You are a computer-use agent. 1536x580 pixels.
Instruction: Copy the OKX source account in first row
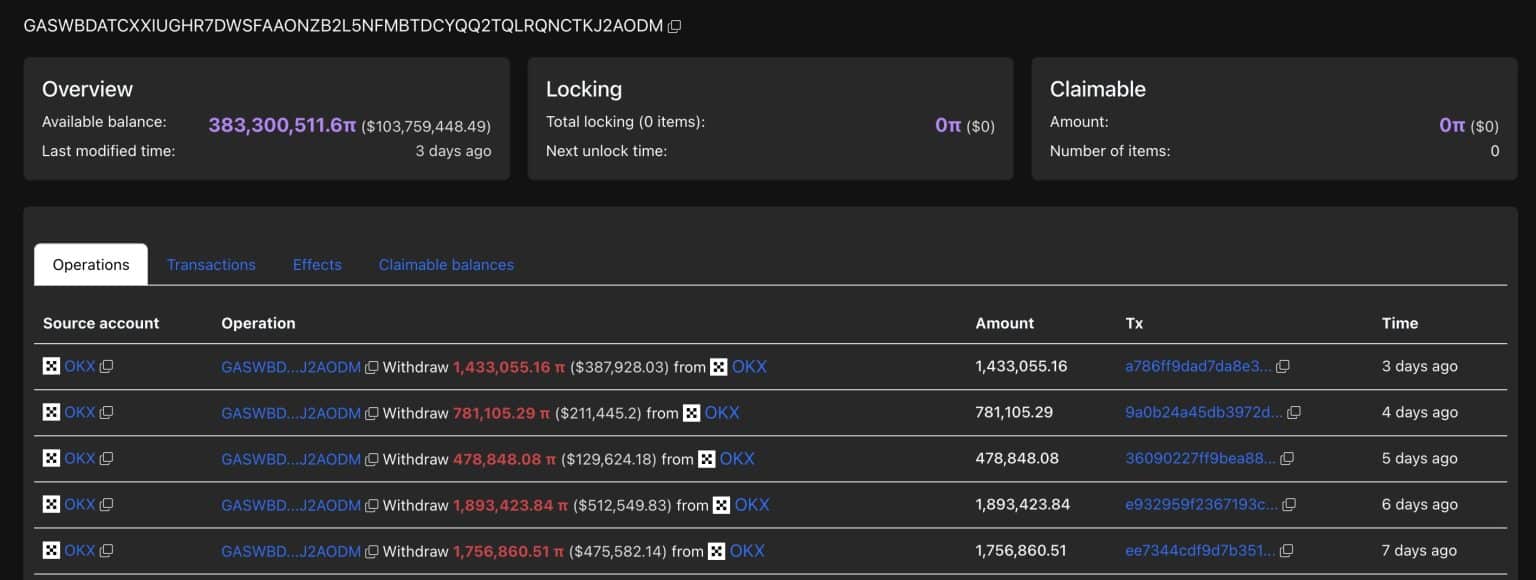108,366
